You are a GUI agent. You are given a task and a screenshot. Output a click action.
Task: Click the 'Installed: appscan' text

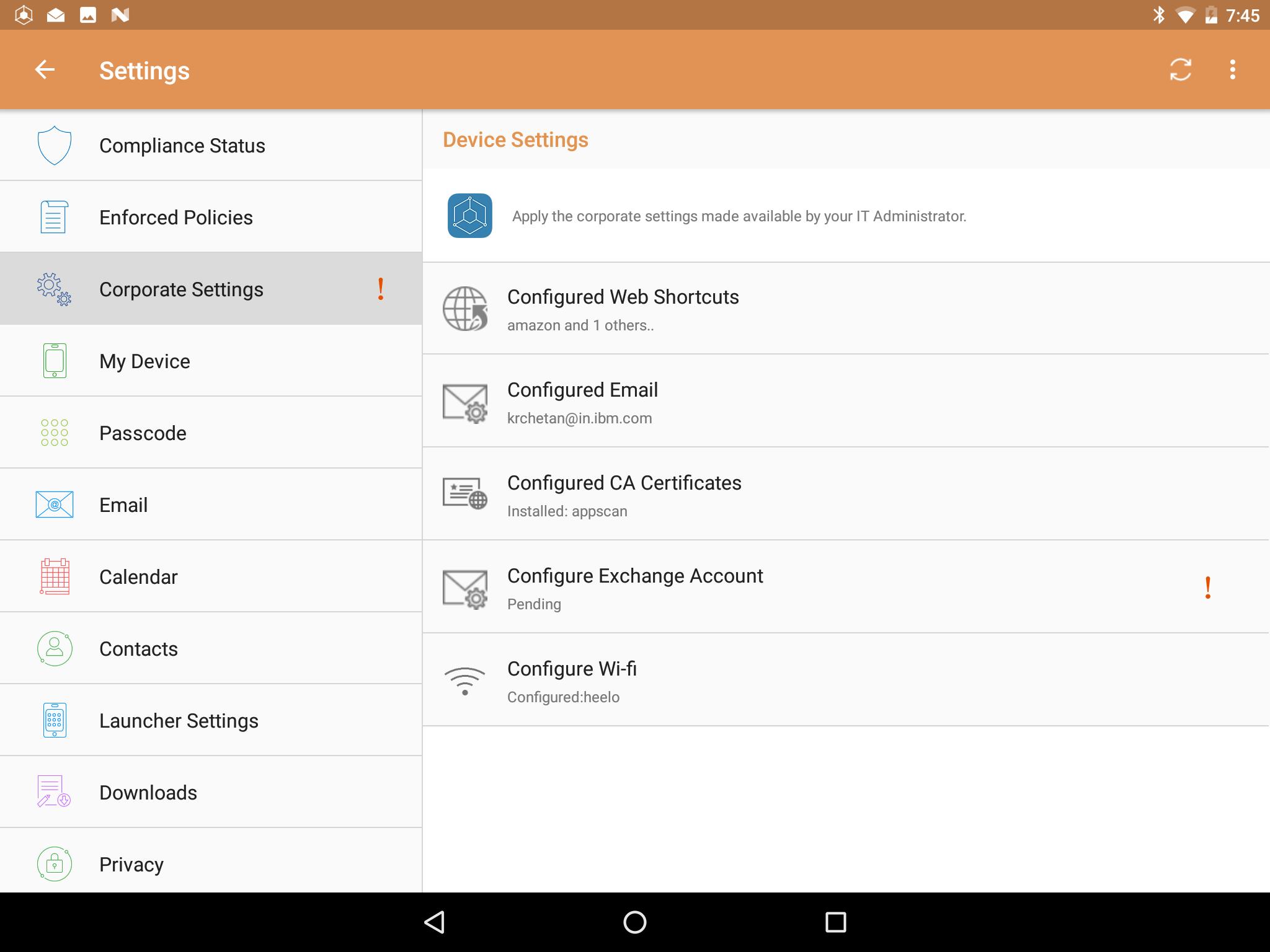tap(567, 511)
